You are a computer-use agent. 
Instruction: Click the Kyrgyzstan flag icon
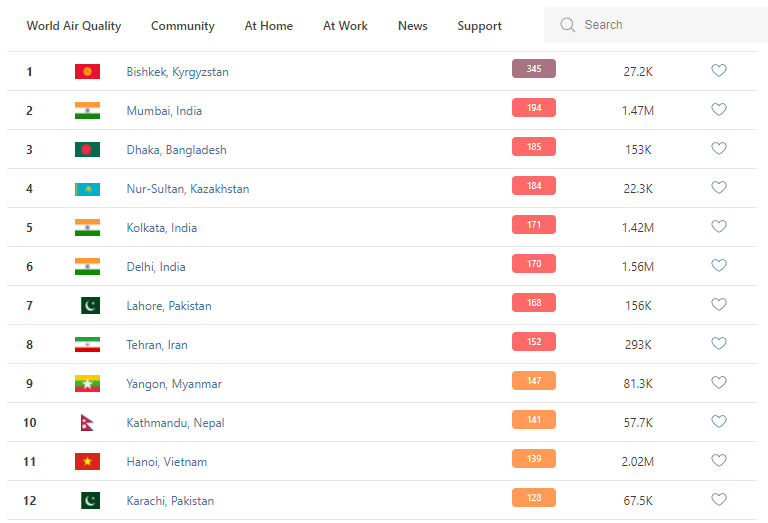pyautogui.click(x=87, y=72)
